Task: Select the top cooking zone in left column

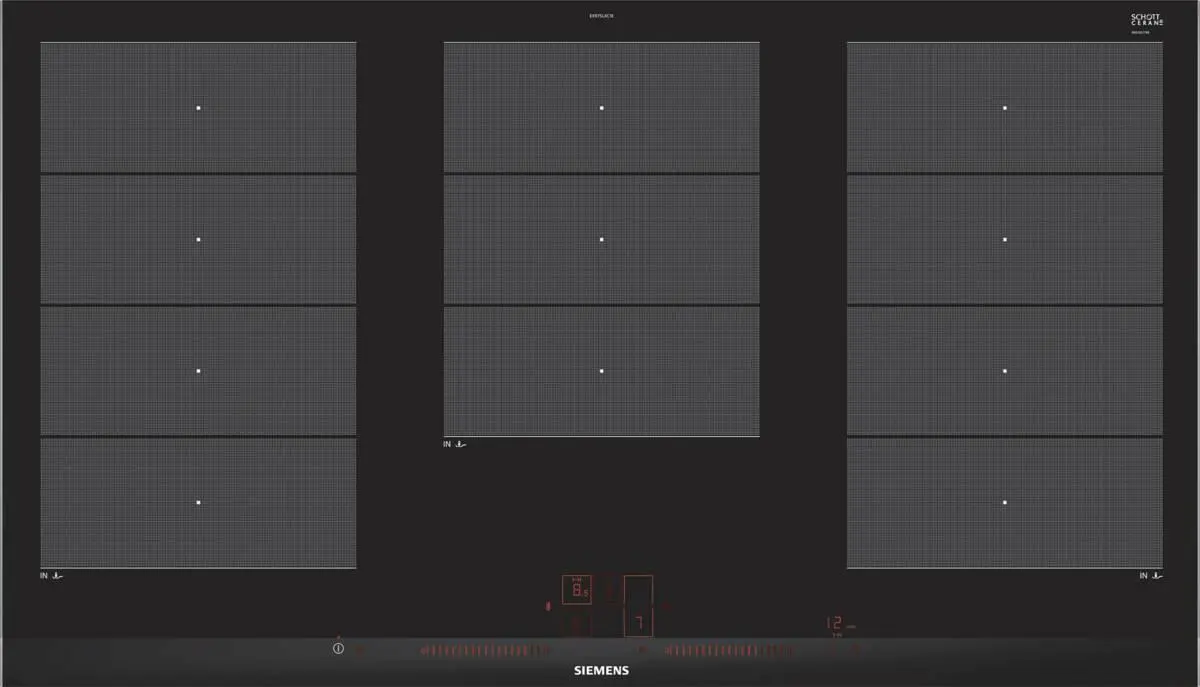Action: (x=198, y=107)
